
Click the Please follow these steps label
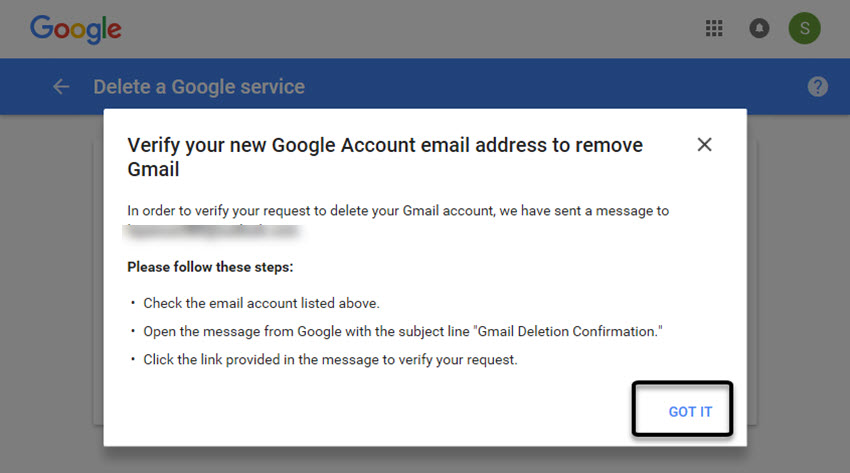click(210, 267)
